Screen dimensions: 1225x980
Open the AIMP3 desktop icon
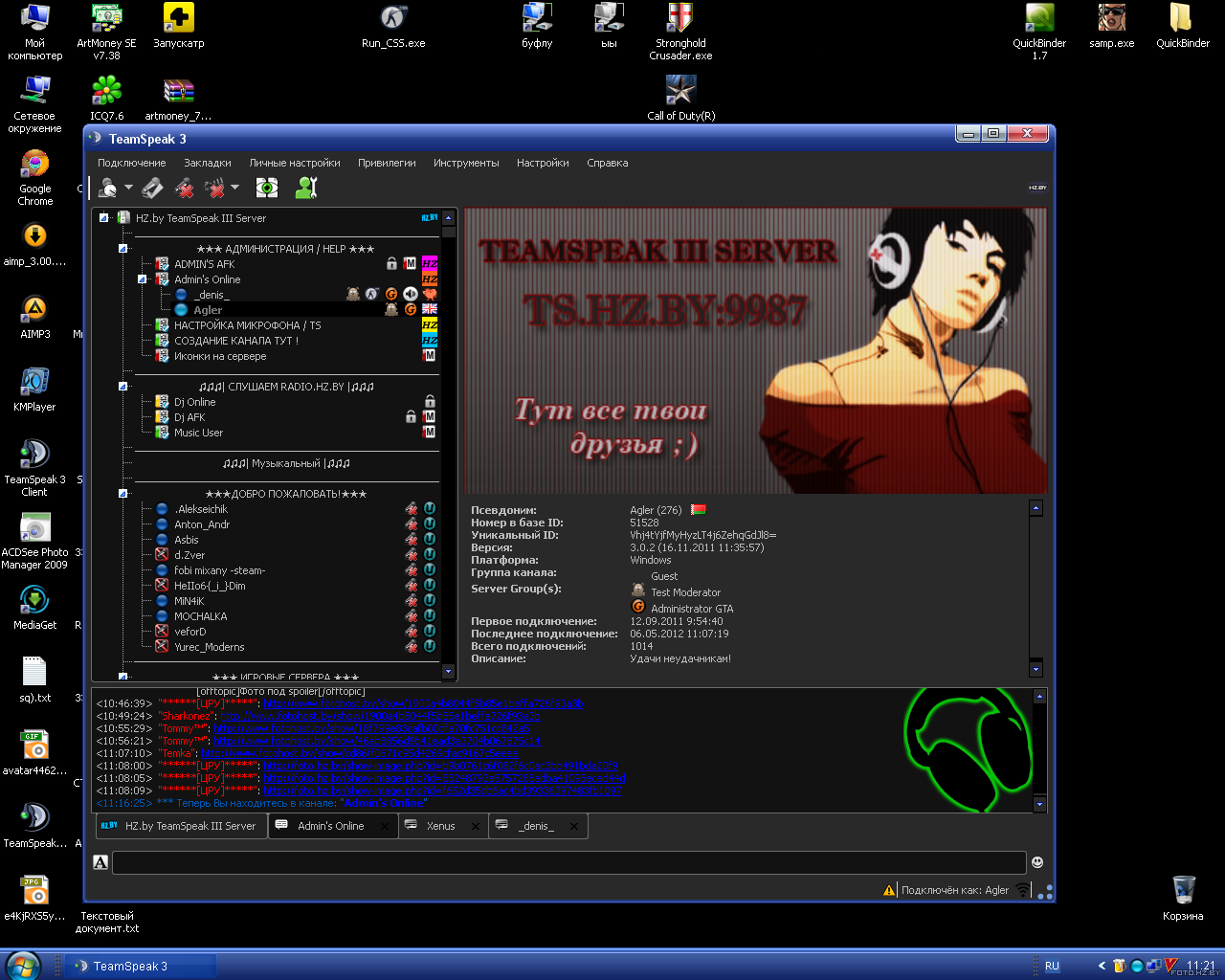pos(34,318)
